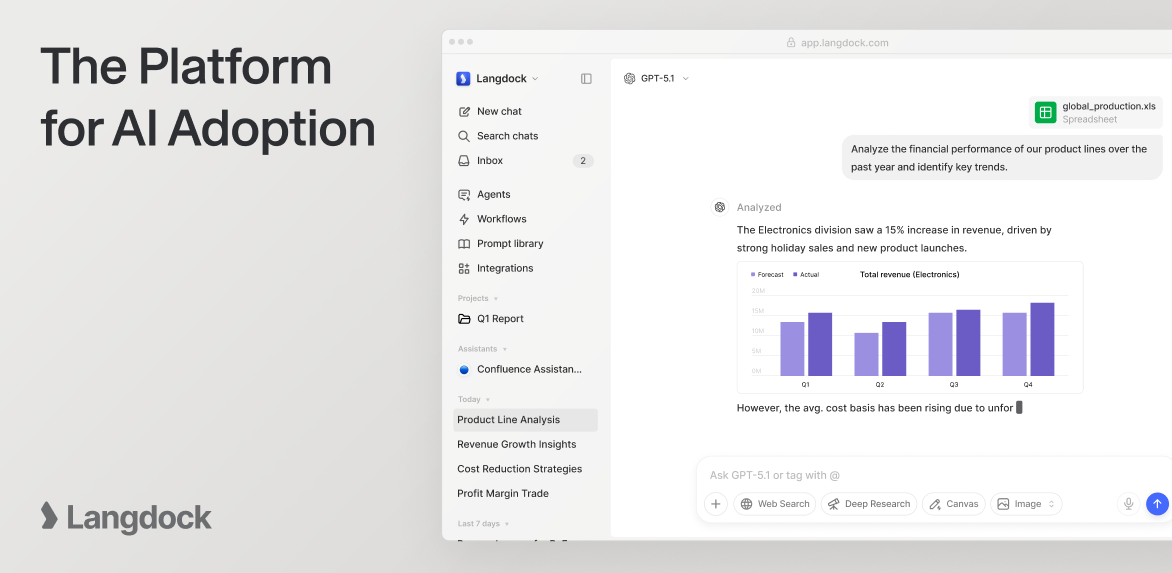Click the Confluence Assistant blue circle icon
Image resolution: width=1172 pixels, height=573 pixels.
[x=464, y=370]
